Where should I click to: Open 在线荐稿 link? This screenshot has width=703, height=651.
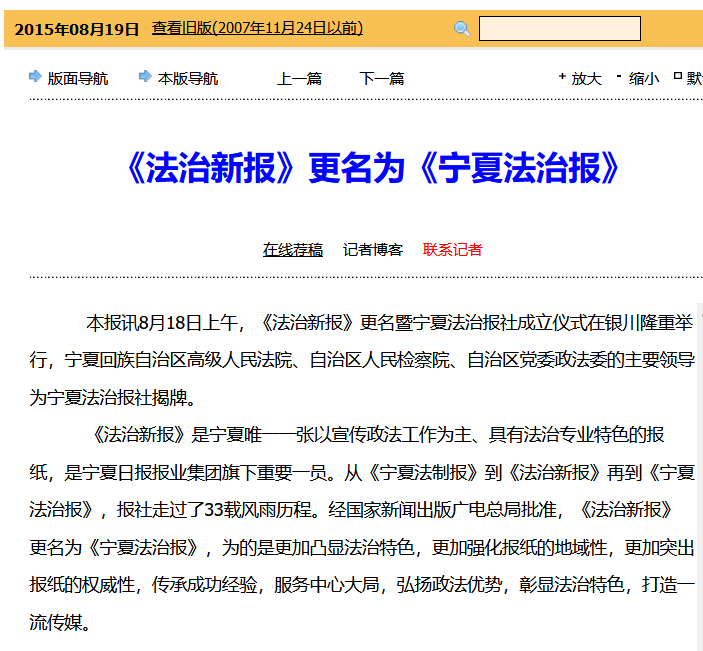point(293,250)
